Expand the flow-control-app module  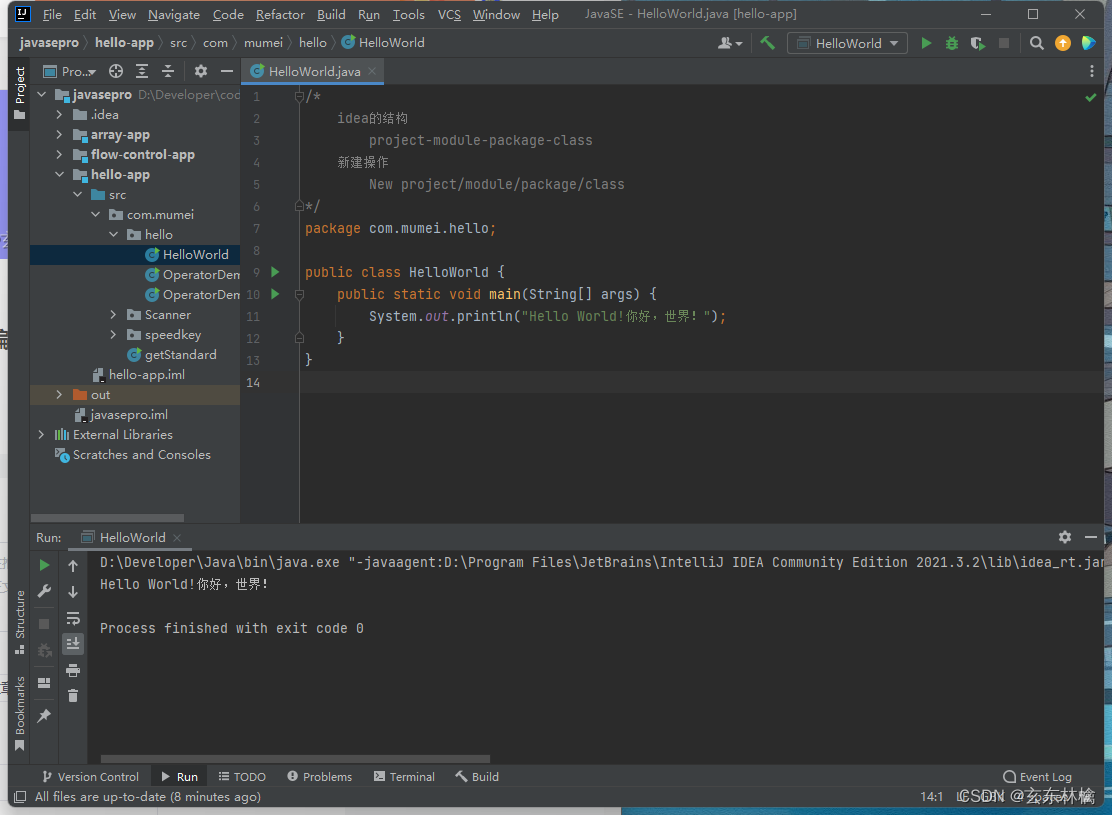(60, 154)
